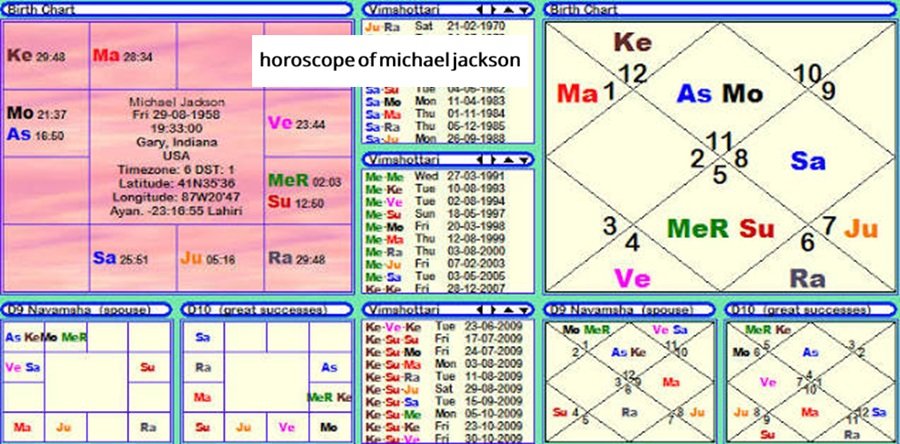Click Ke 29:48 in the pink birth chart
The height and width of the screenshot is (444, 900).
click(x=36, y=56)
